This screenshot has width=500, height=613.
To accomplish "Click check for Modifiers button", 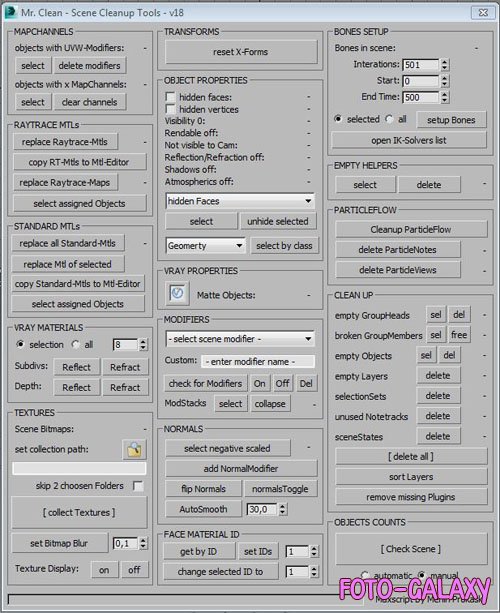I will point(206,384).
